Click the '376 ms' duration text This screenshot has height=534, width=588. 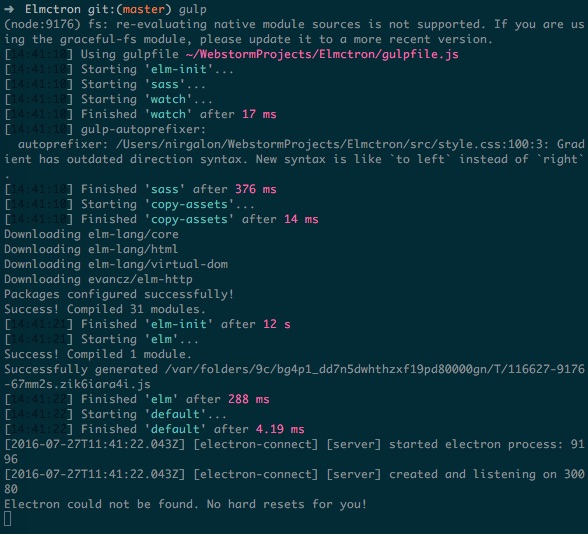[256, 189]
